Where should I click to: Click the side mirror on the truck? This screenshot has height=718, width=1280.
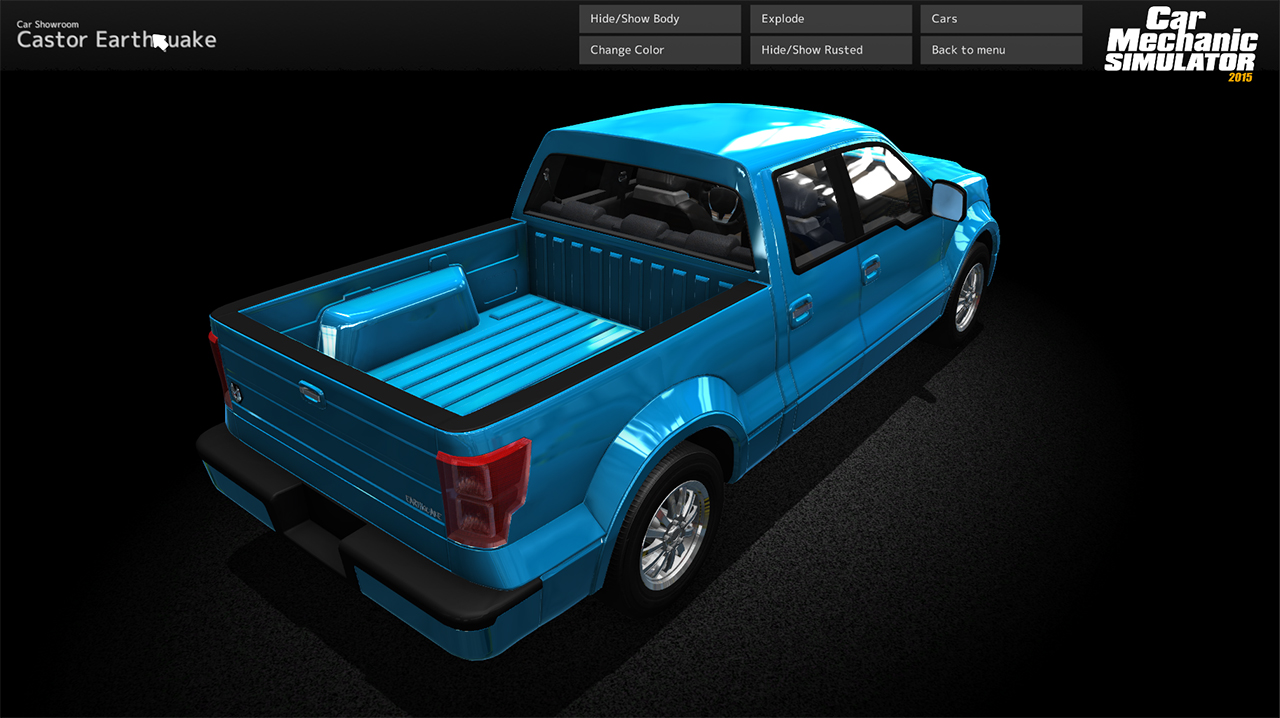pyautogui.click(x=948, y=200)
